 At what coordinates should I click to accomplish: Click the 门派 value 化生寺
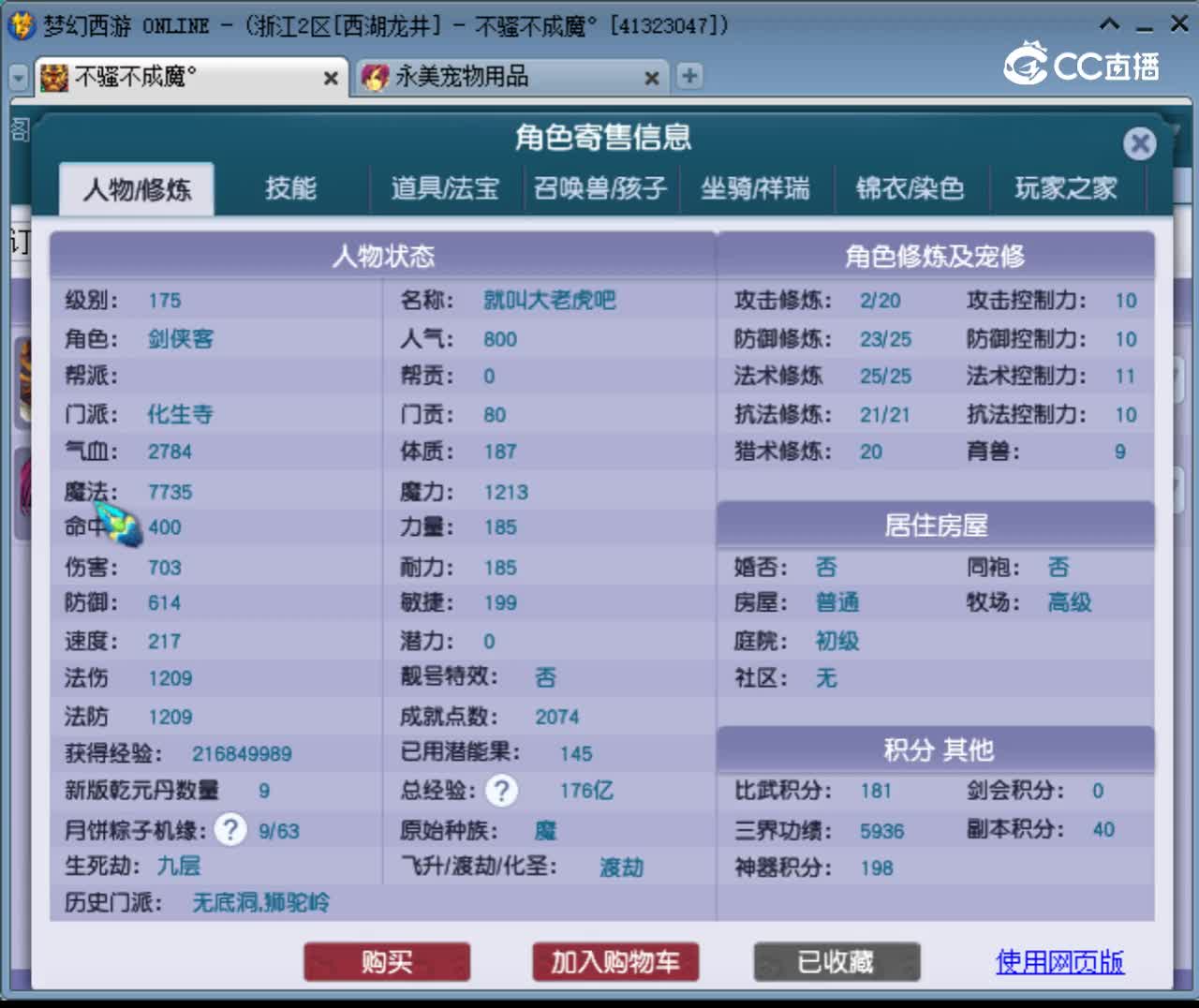pyautogui.click(x=181, y=414)
